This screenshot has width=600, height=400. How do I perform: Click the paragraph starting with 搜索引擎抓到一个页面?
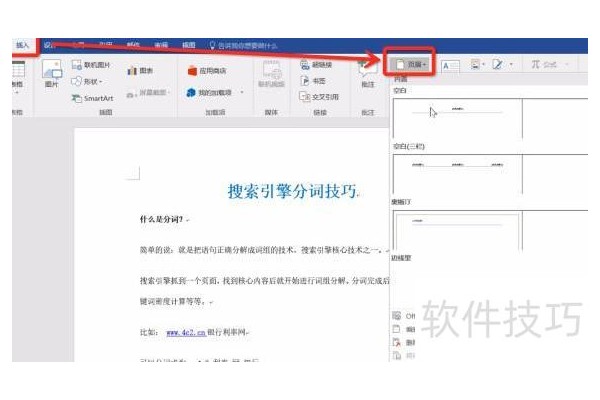pyautogui.click(x=264, y=291)
